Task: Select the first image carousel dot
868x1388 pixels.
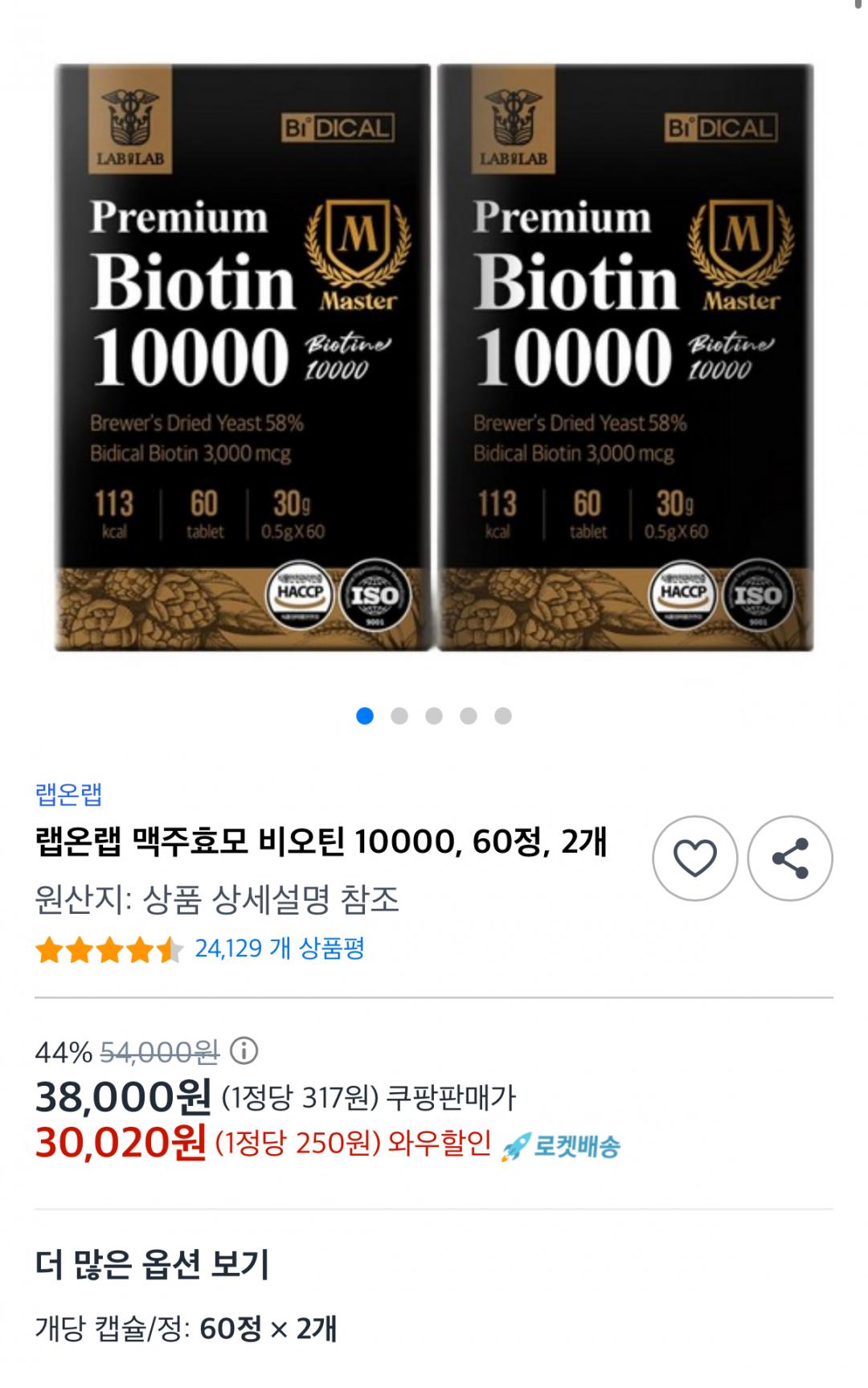Action: pyautogui.click(x=365, y=715)
